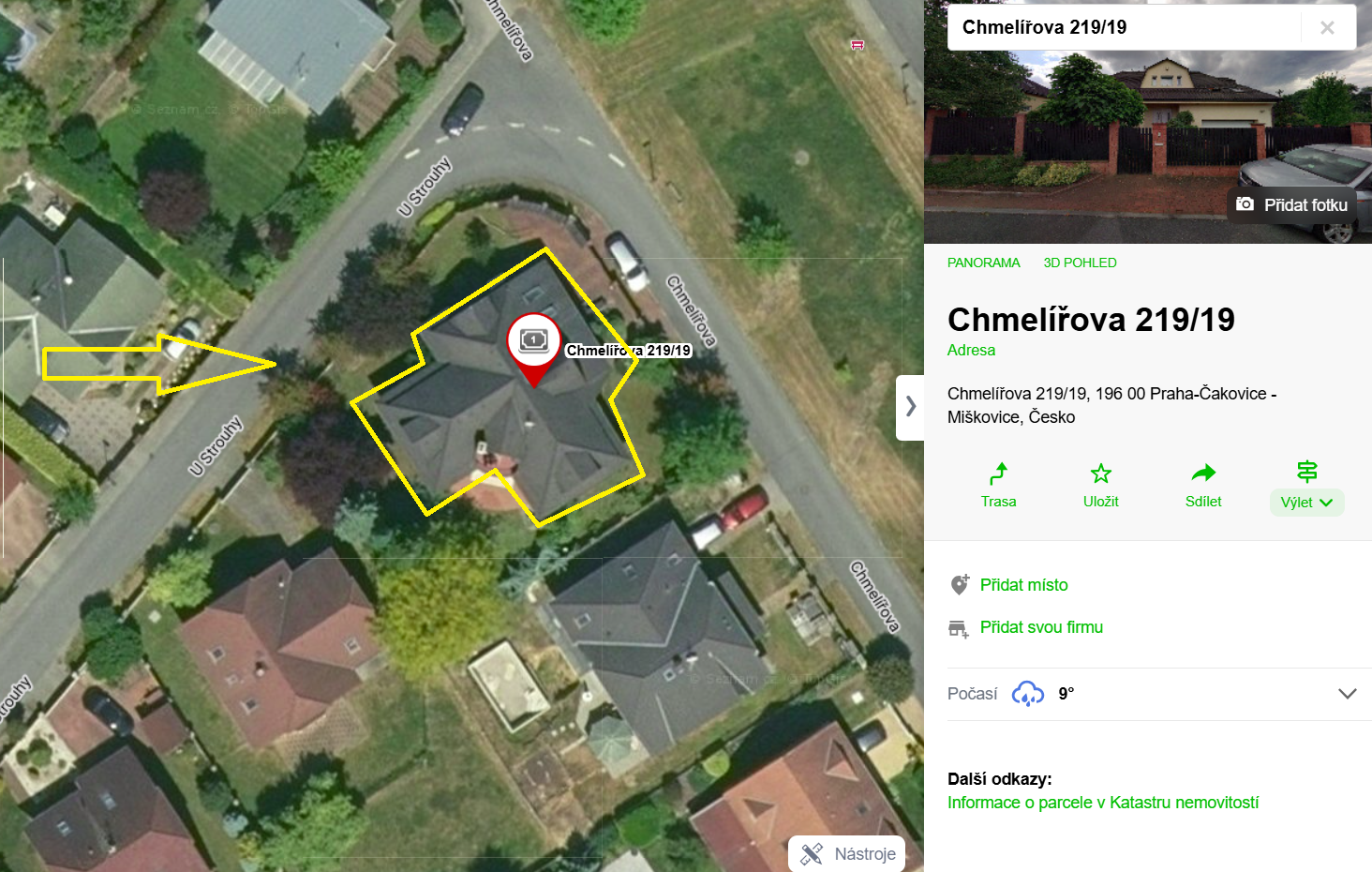Open Informace o parcele v Katastru nemovitostí
This screenshot has height=872, width=1372.
point(1103,803)
